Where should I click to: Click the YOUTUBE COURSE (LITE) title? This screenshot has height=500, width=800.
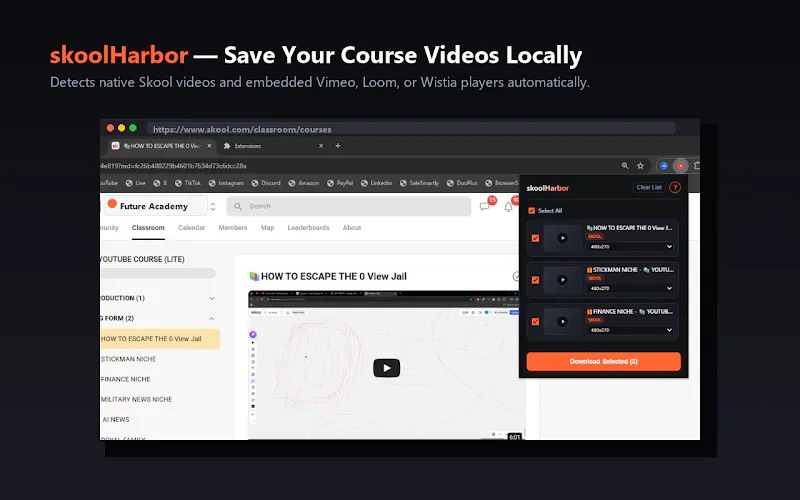142,259
